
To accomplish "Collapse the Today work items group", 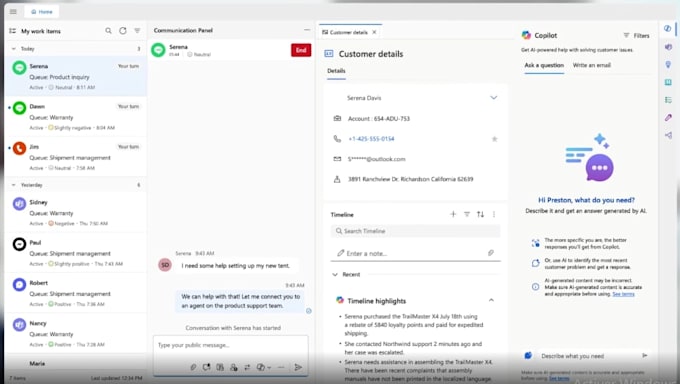I will [x=13, y=49].
